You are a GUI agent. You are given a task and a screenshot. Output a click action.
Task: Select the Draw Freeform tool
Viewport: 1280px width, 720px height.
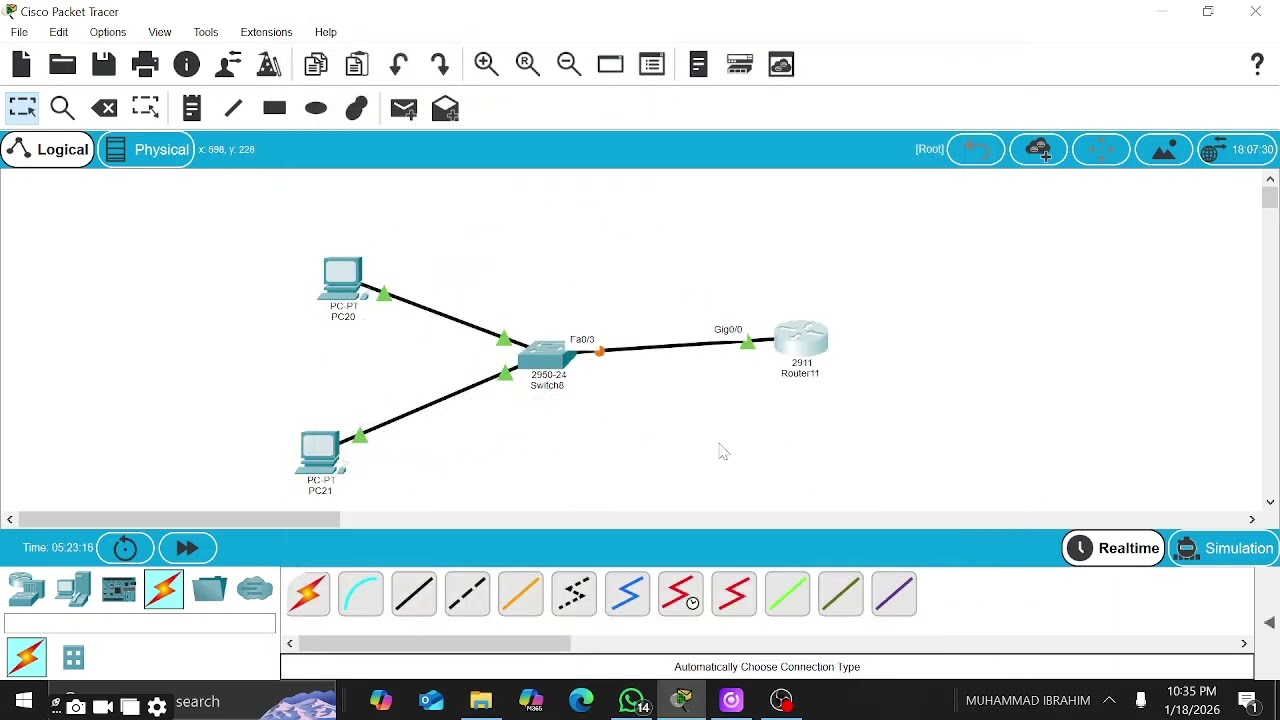(x=357, y=108)
